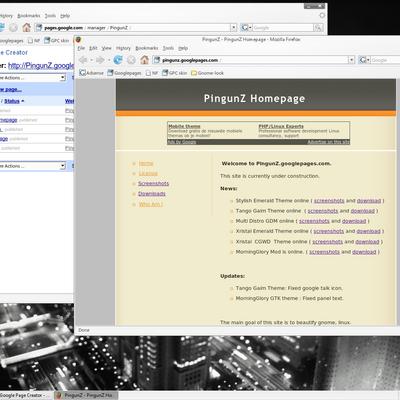Open Adsense bookmark in front window
Image resolution: width=400 pixels, height=400 pixels.
coord(91,73)
